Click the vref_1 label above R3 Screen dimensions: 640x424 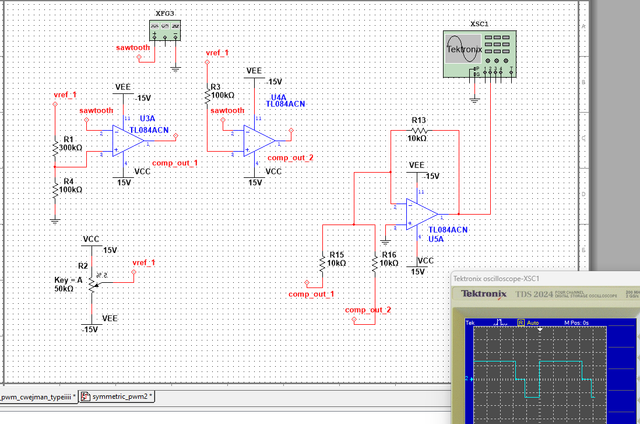(217, 53)
